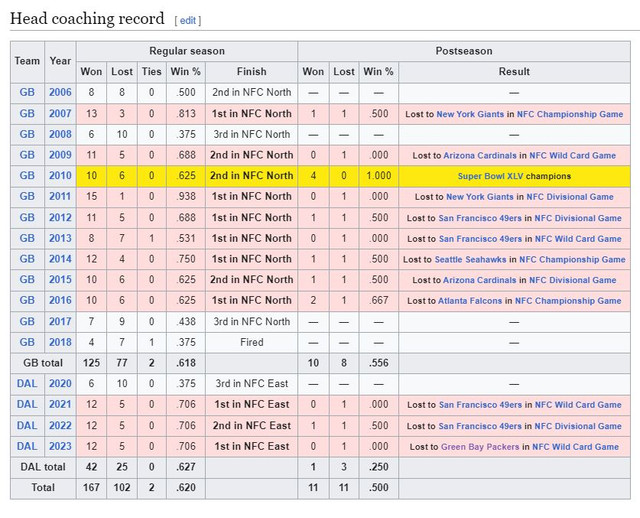Select the Postseason column header

pos(464,51)
